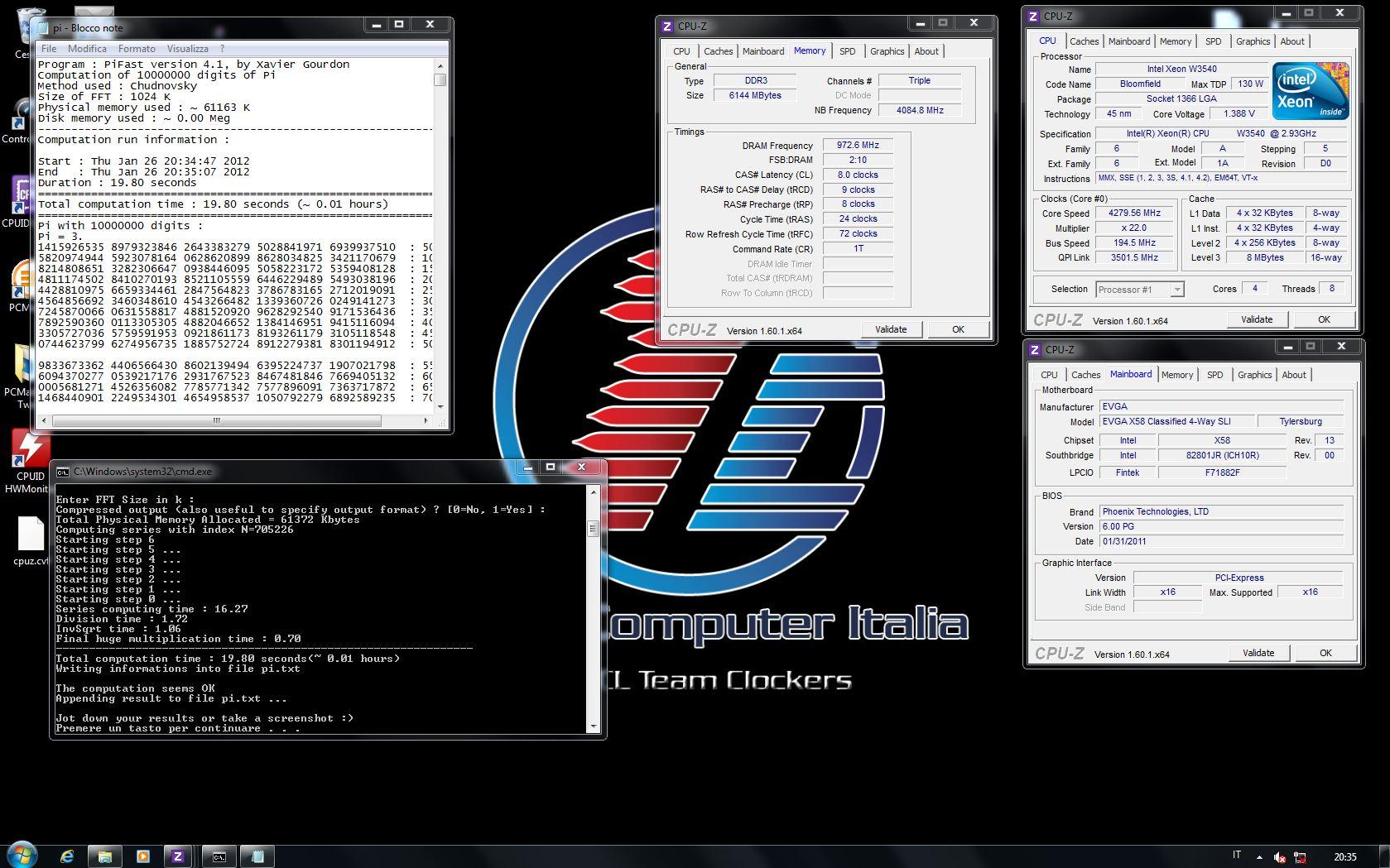1390x868 pixels.
Task: Open Mainboard tab in Memory CPU-Z window
Action: [x=762, y=51]
